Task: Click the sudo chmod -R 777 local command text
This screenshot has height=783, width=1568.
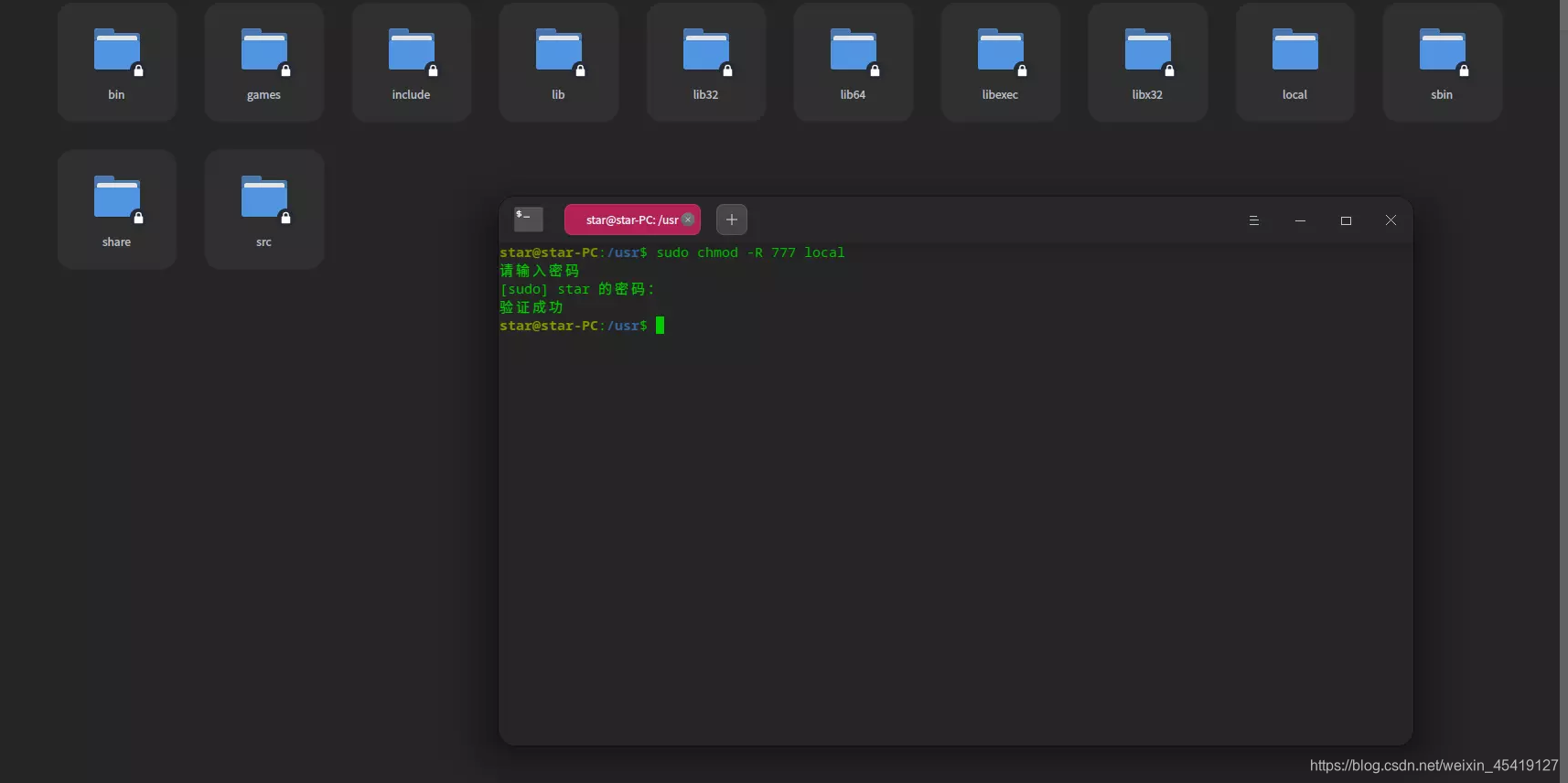Action: 750,252
